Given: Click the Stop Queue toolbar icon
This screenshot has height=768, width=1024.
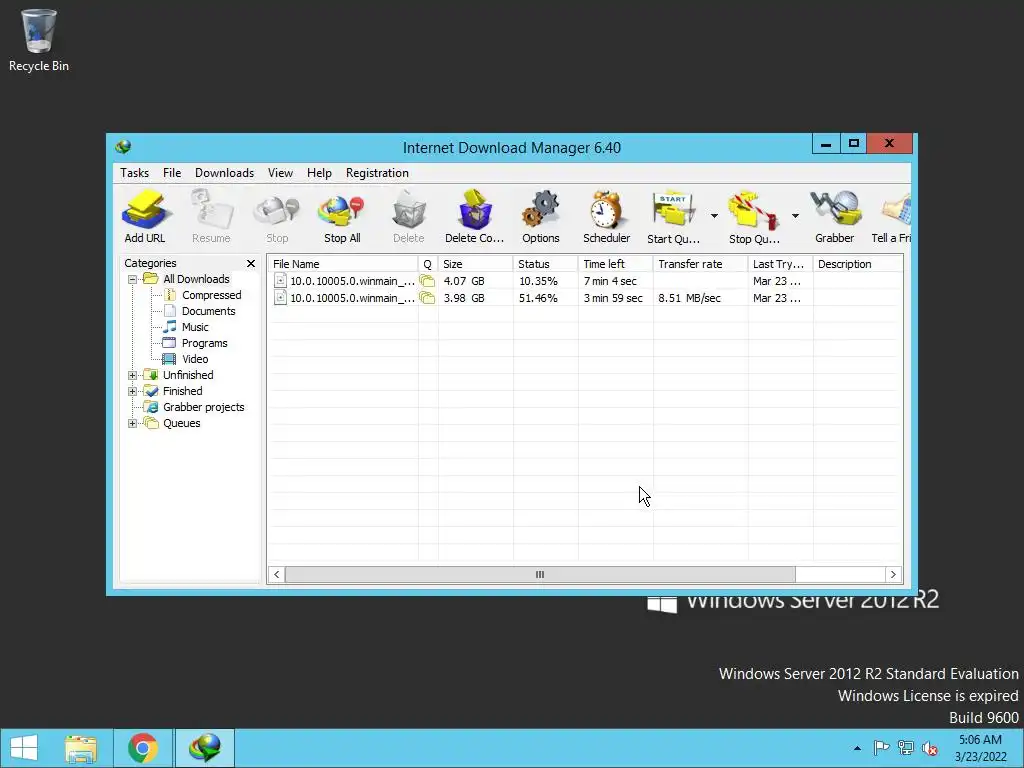Looking at the screenshot, I should [x=754, y=217].
